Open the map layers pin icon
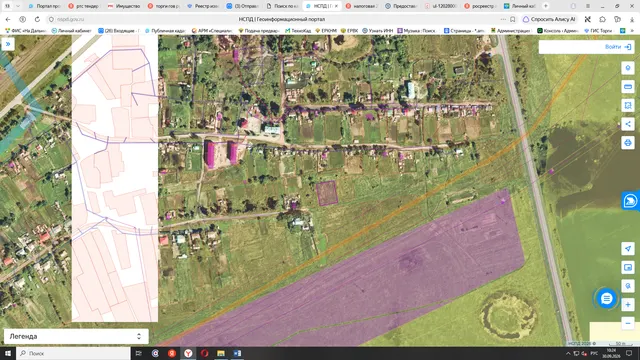Viewport: 640px width, 360px height. point(628,68)
